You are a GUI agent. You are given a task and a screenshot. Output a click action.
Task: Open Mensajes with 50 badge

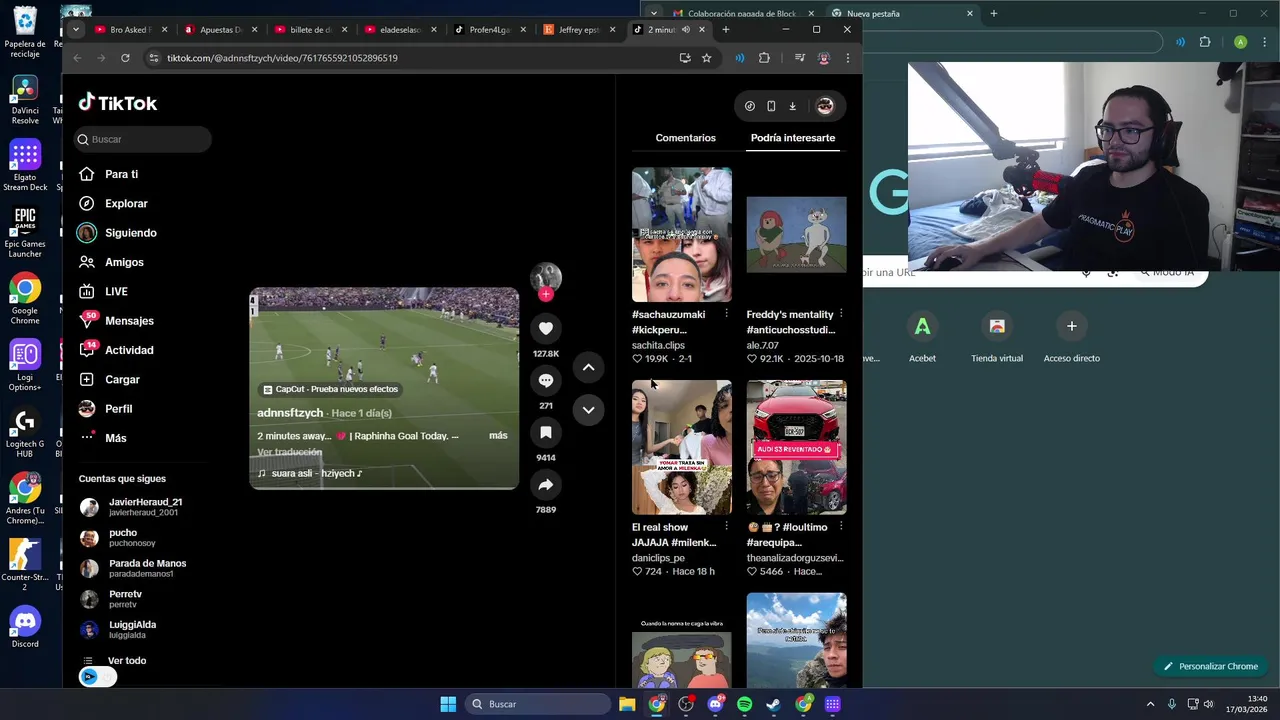pyautogui.click(x=129, y=321)
